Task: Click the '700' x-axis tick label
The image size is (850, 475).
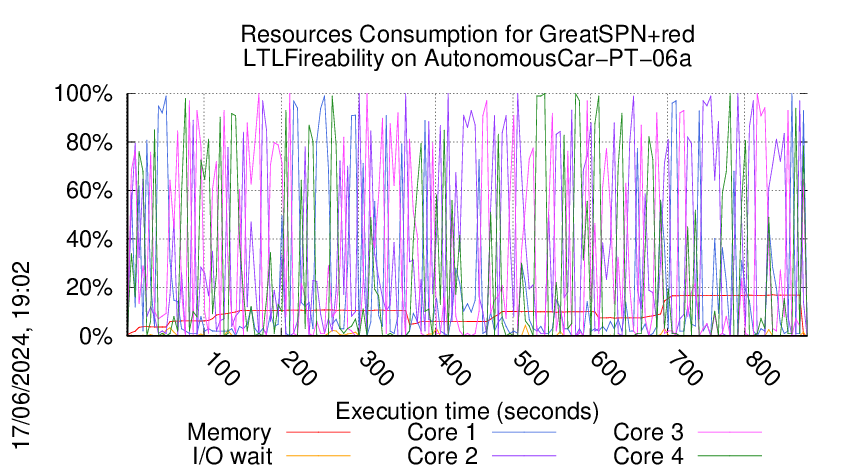Action: tap(685, 370)
